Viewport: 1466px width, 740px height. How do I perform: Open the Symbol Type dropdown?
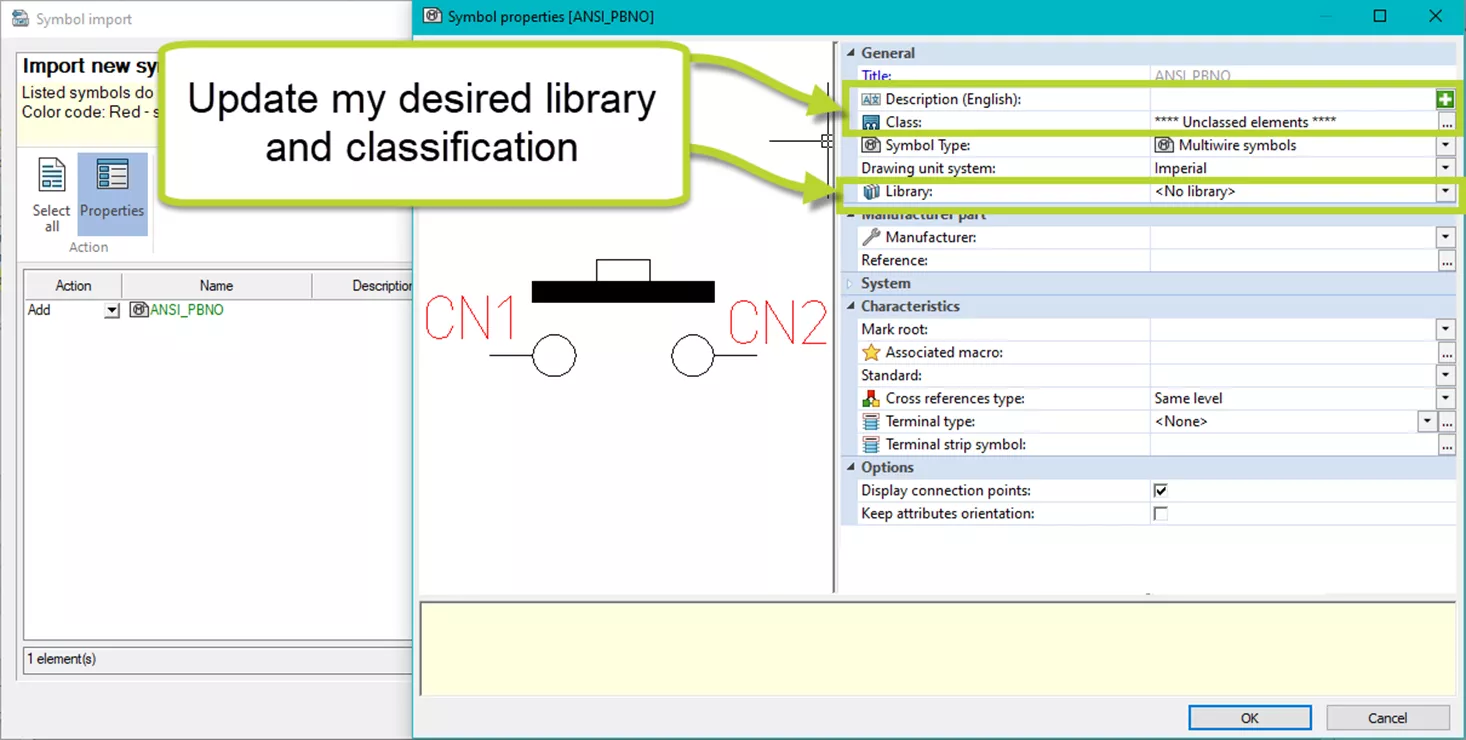[x=1446, y=145]
